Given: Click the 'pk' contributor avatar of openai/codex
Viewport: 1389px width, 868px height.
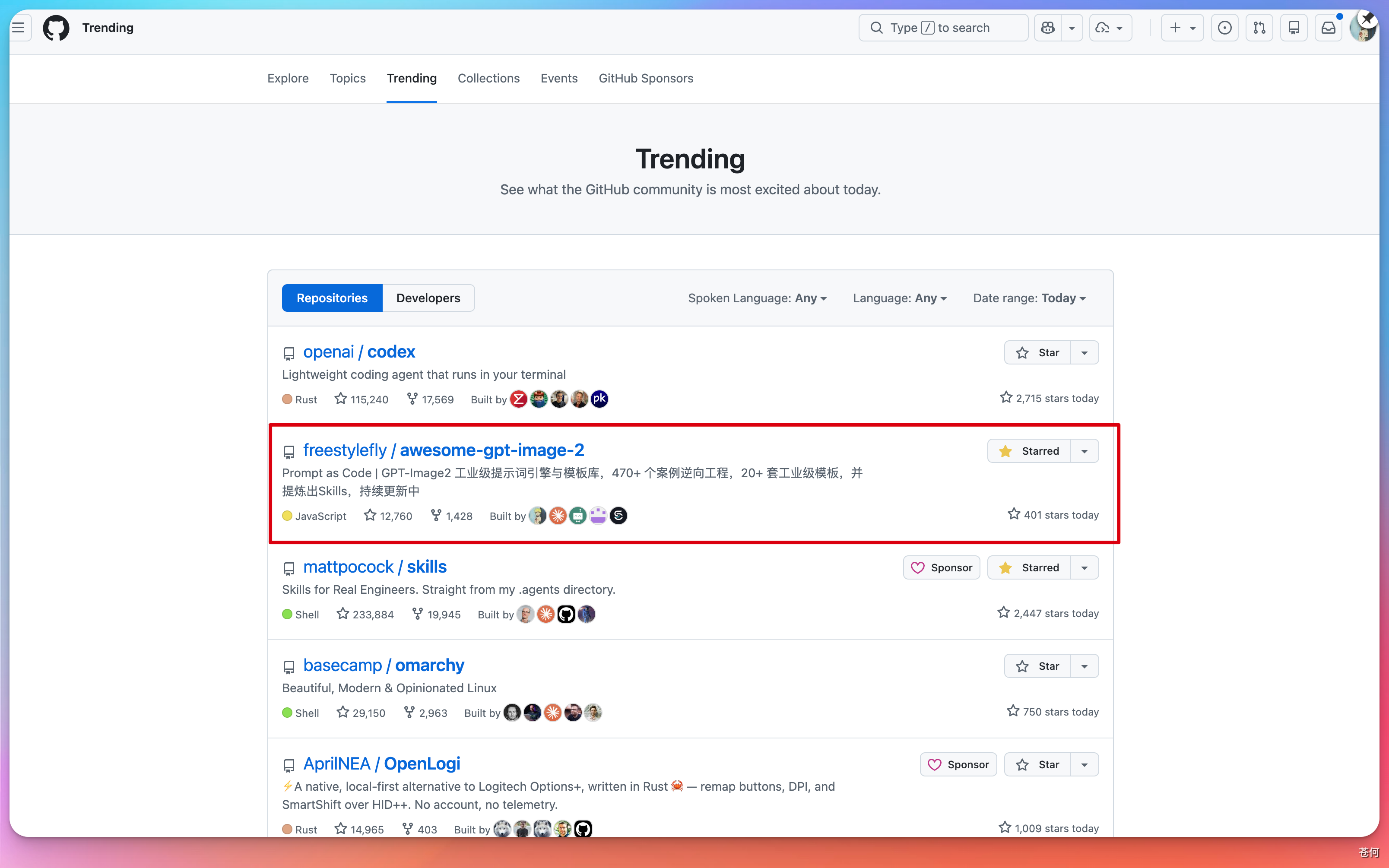Looking at the screenshot, I should 599,399.
